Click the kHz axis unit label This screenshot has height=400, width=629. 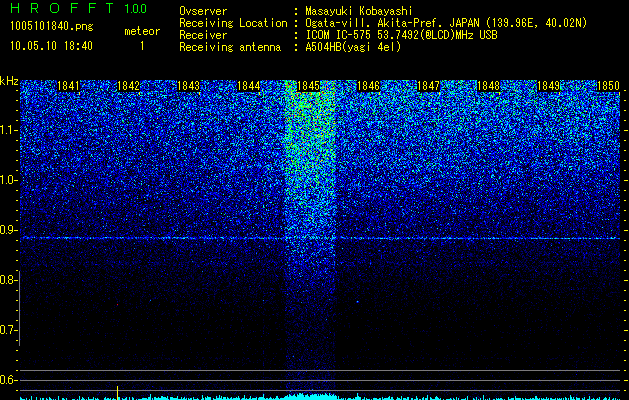(x=9, y=81)
